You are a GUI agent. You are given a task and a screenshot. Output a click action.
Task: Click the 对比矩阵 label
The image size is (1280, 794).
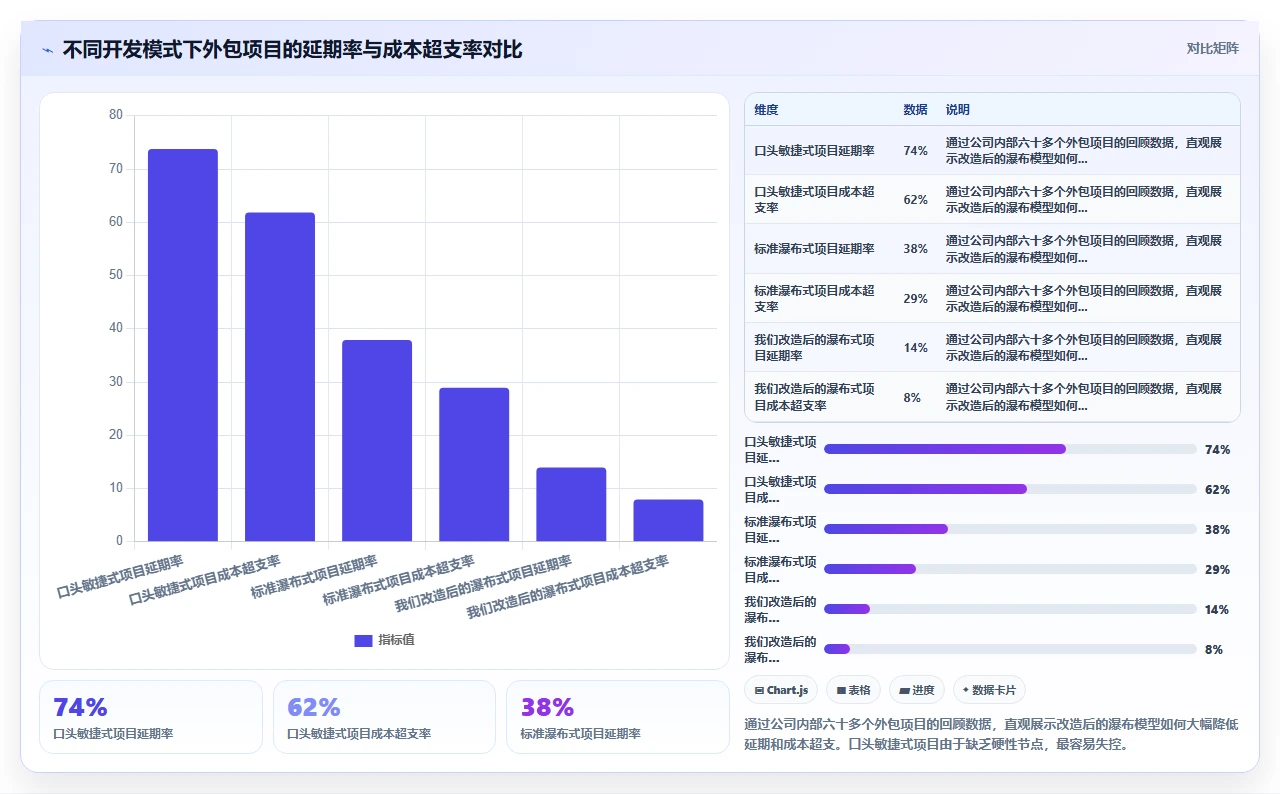(x=1212, y=48)
